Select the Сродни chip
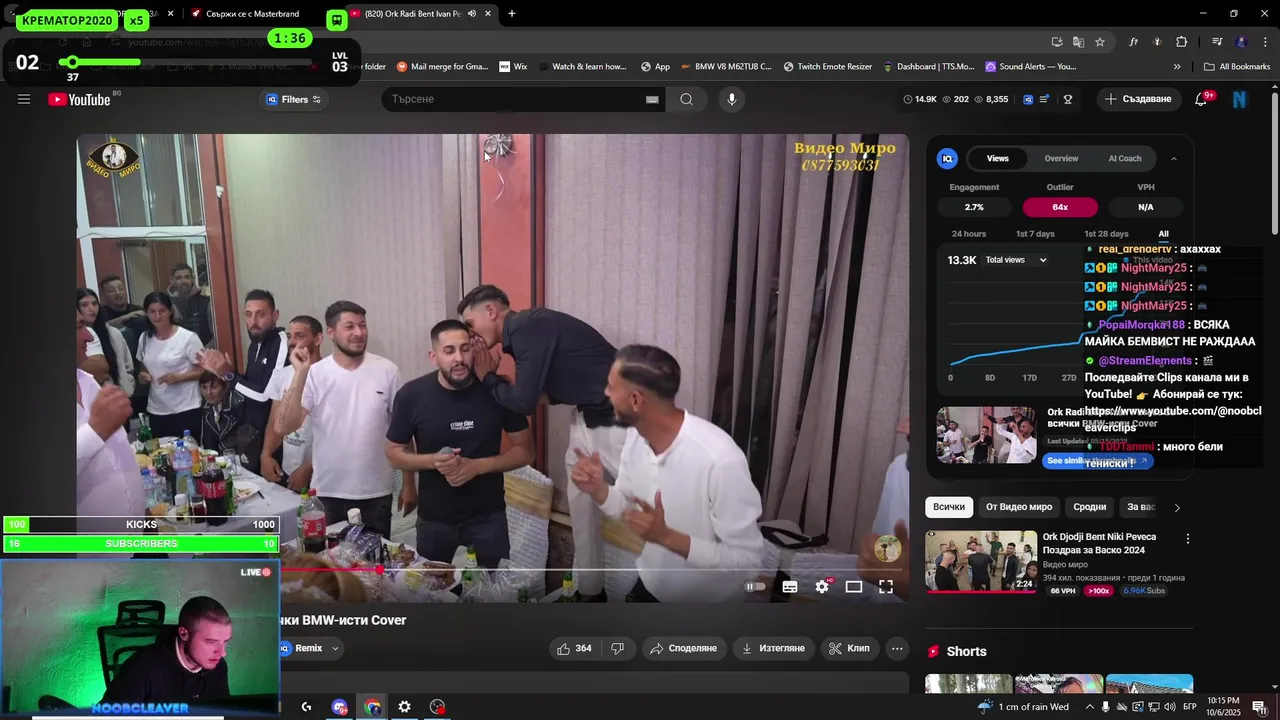The height and width of the screenshot is (720, 1280). 1090,507
